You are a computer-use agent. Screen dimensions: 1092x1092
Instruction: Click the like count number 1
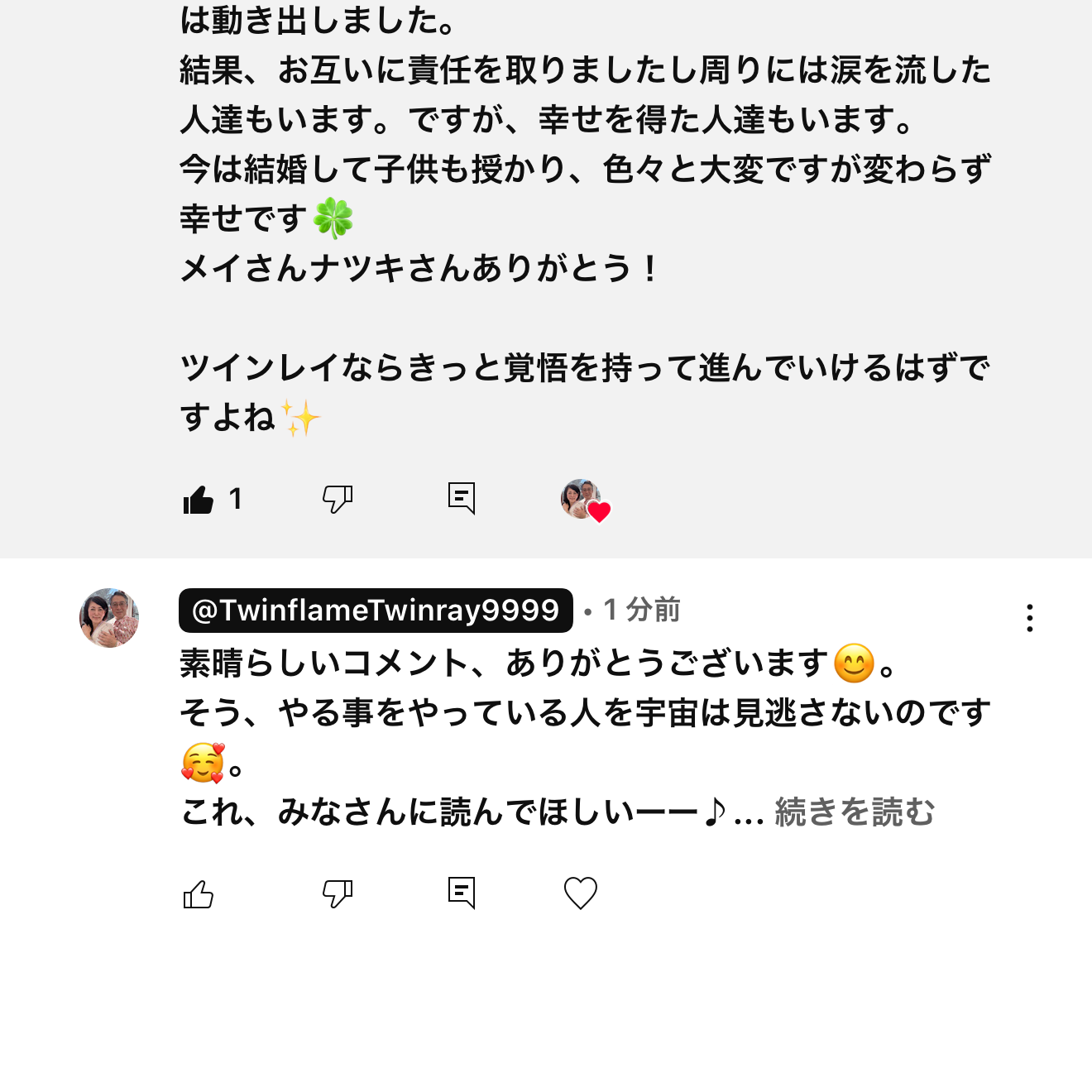[236, 499]
